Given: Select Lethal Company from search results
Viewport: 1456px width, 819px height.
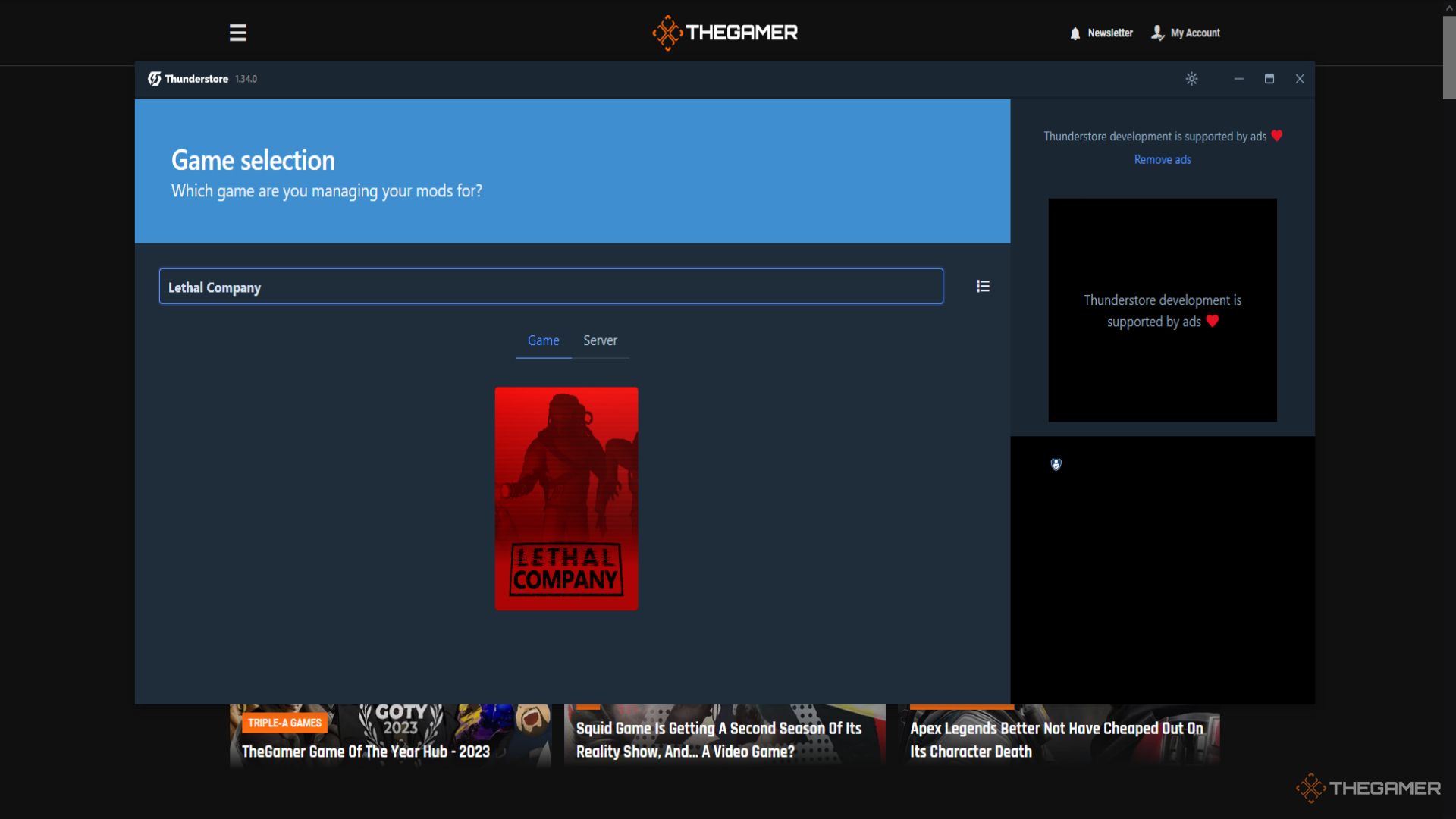Looking at the screenshot, I should pos(566,499).
